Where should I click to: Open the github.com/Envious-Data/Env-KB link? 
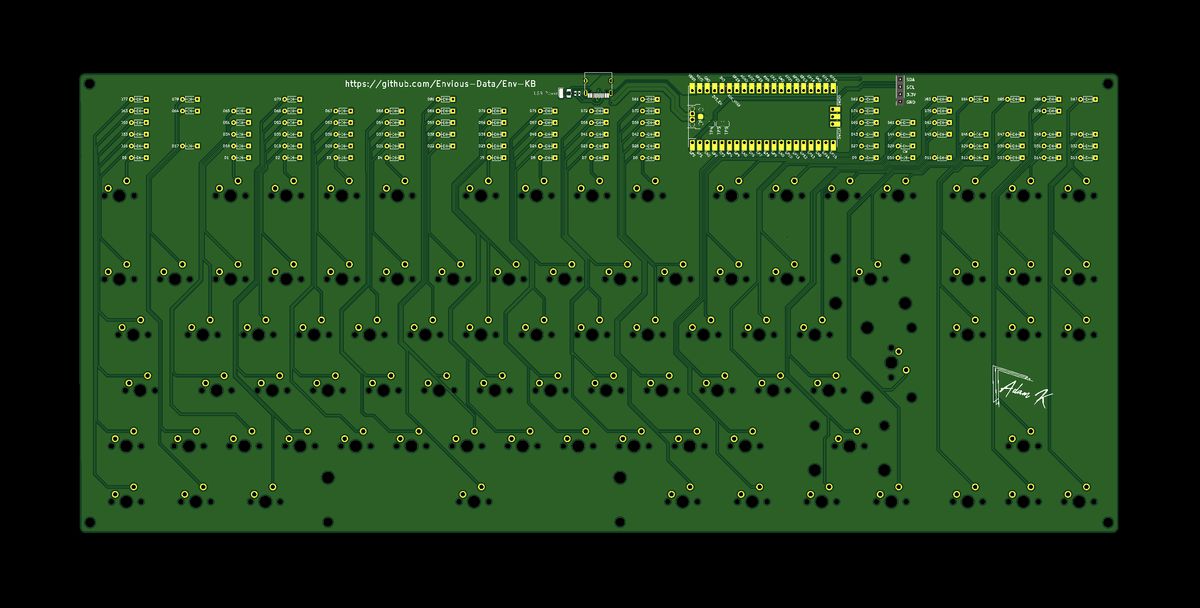click(440, 84)
